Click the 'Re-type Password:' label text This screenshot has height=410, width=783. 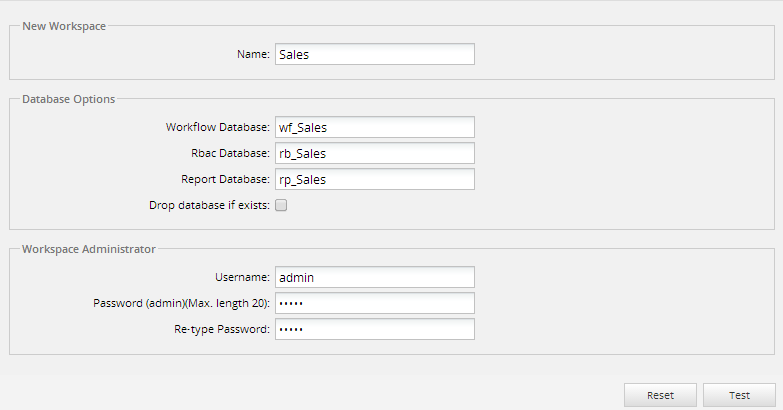[x=221, y=329]
